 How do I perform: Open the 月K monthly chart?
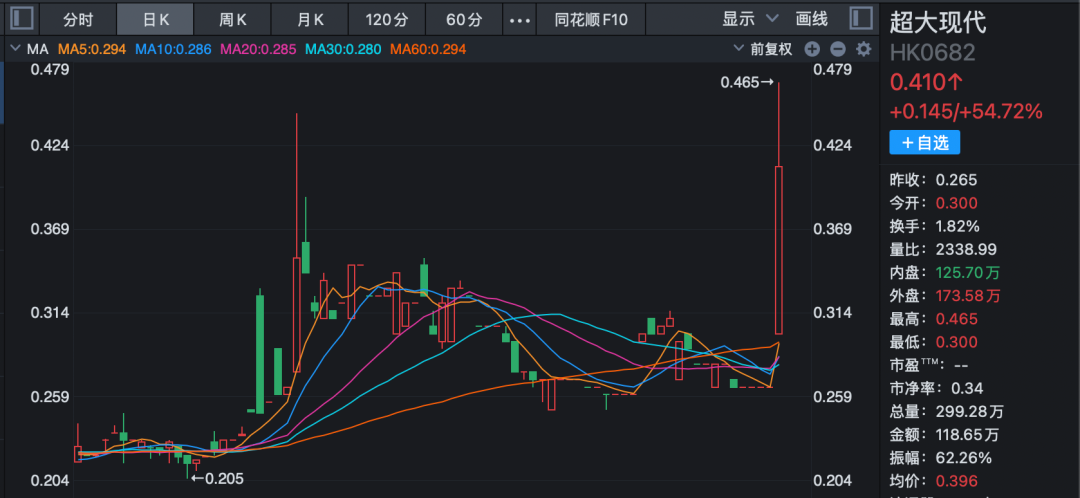pyautogui.click(x=310, y=19)
